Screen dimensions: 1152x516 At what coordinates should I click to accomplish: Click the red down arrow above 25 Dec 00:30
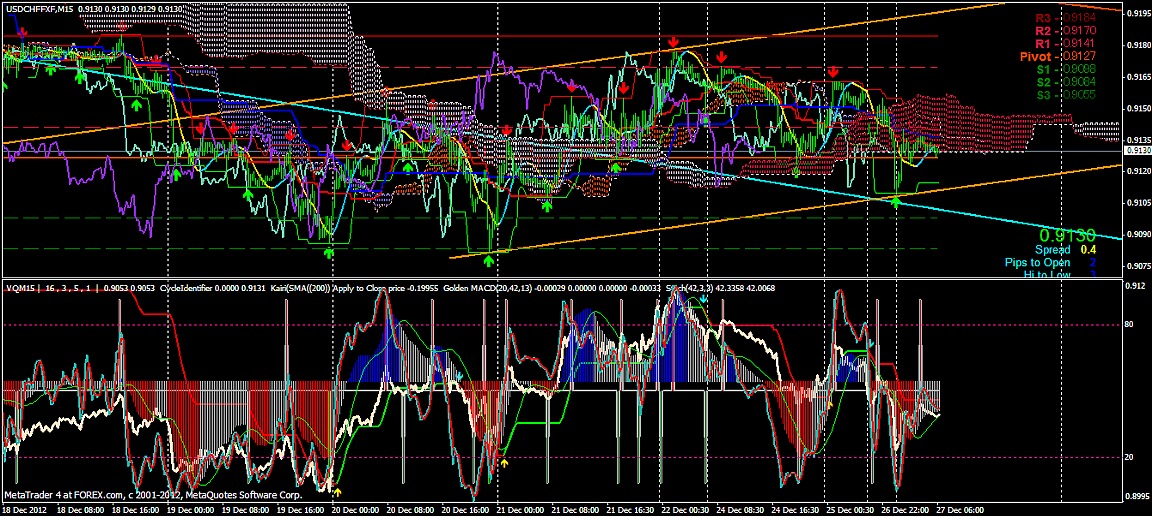click(832, 71)
